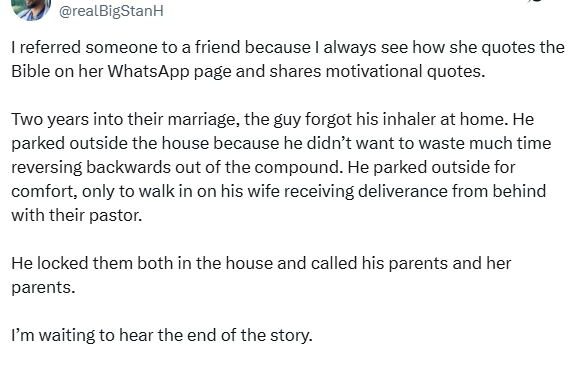Click the line starting "parked outside the house"
585x375 pixels.
click(281, 144)
